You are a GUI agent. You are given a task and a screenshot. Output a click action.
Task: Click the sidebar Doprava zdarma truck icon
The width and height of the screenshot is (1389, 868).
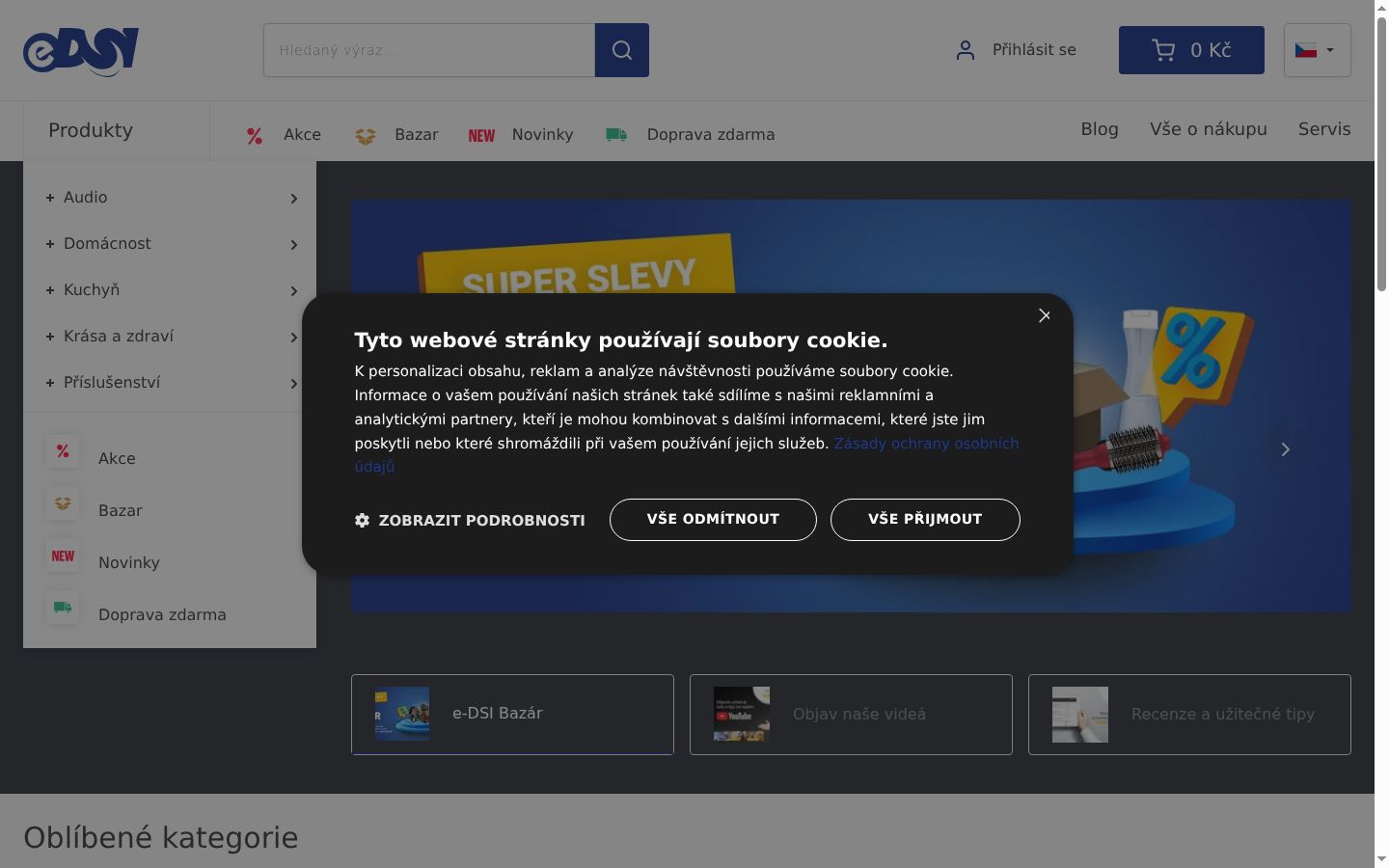click(x=63, y=608)
